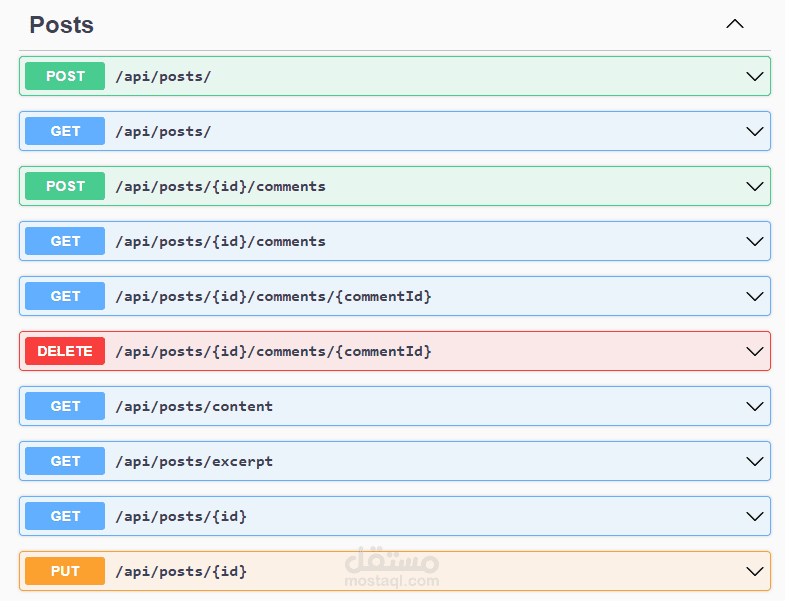Screen dimensions: 785x601
Task: Open GET comments/{commentId} endpoint path
Action: [273, 296]
